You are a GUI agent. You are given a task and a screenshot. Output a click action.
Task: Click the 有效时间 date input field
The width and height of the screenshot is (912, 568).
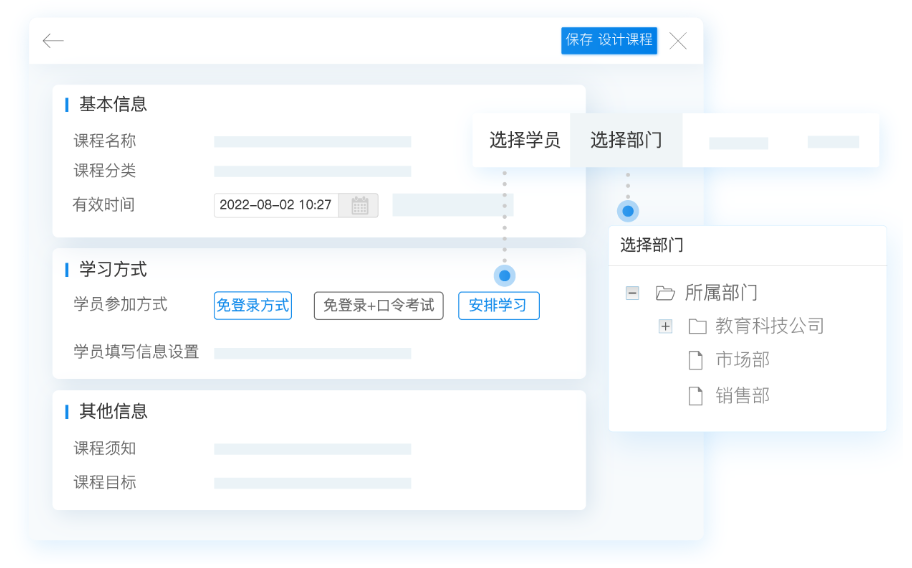[276, 205]
